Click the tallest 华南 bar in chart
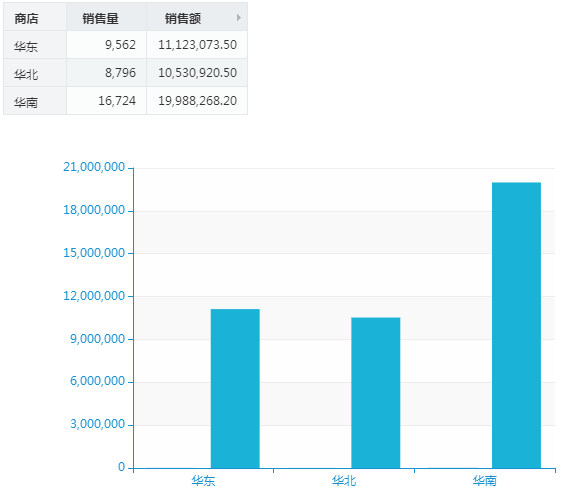Viewport: 573px width, 493px height. tap(516, 325)
